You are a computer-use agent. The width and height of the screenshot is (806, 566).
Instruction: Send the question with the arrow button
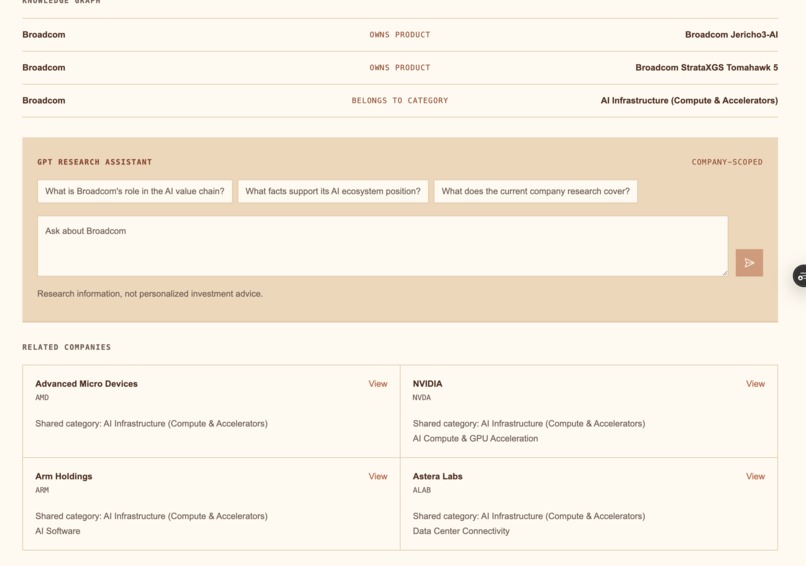pos(749,263)
